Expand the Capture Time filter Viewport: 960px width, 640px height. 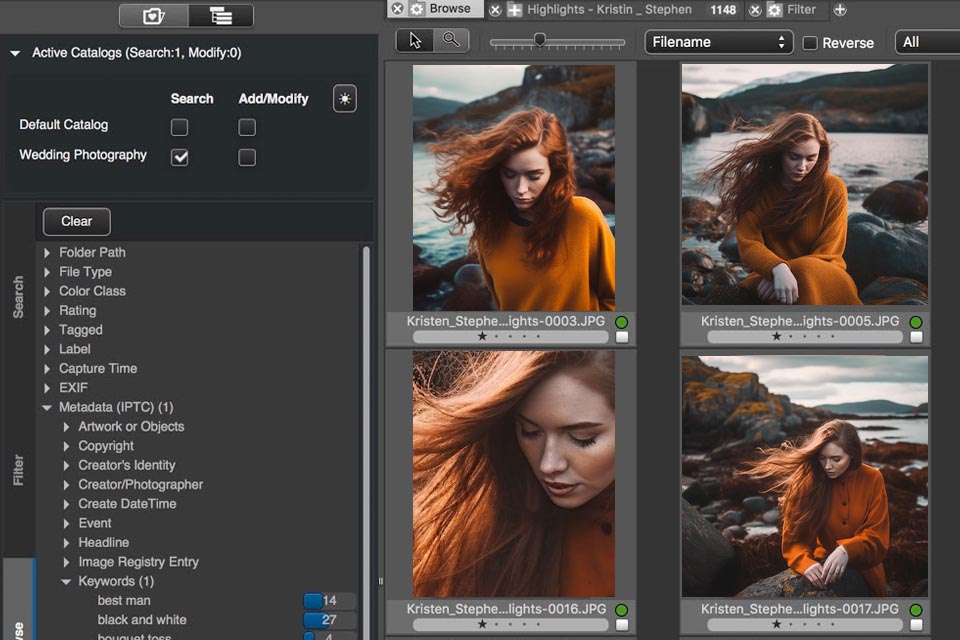47,369
